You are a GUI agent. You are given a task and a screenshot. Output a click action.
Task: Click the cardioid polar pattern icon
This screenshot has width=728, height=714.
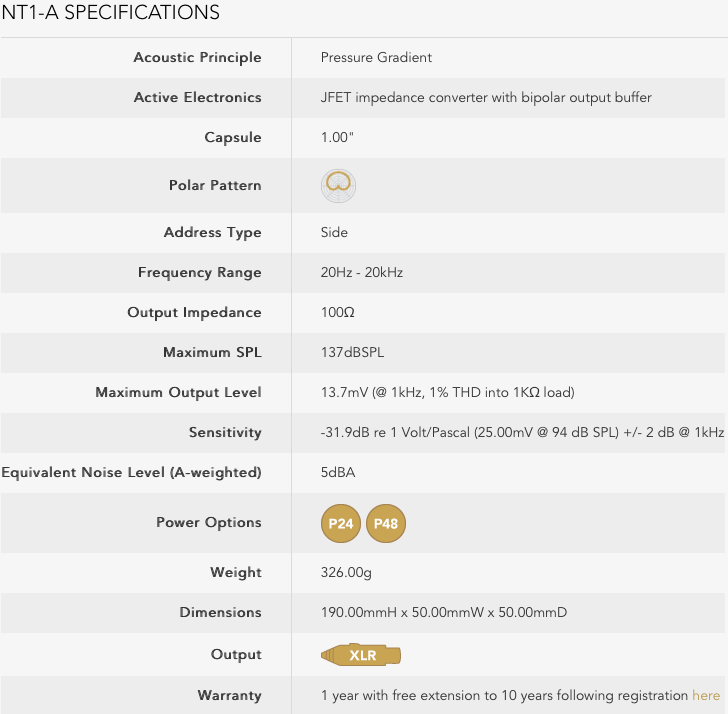coord(338,185)
